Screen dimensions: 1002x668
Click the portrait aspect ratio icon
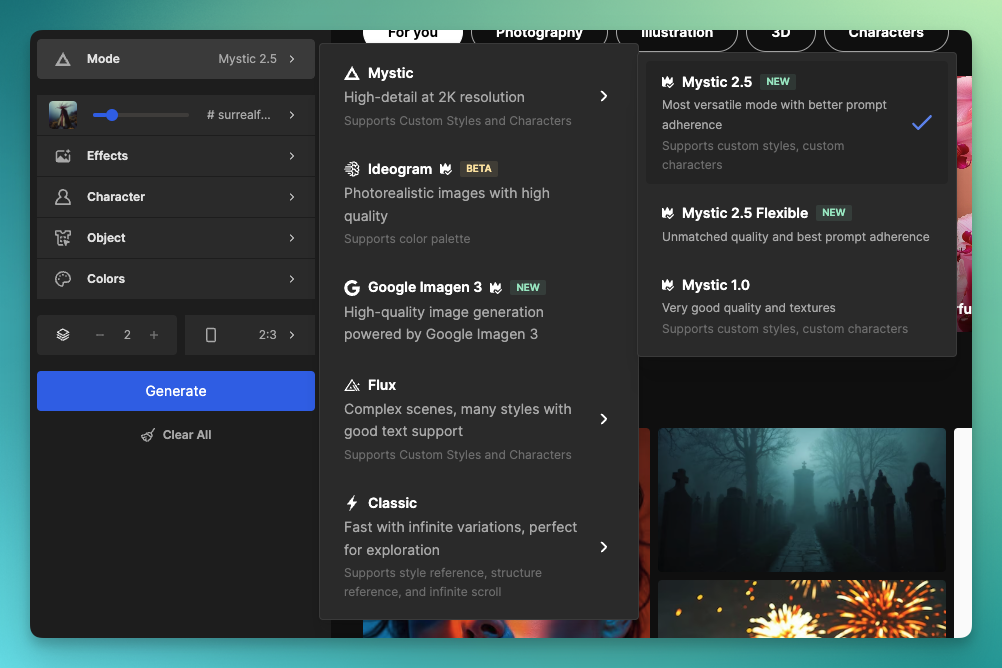pos(211,335)
